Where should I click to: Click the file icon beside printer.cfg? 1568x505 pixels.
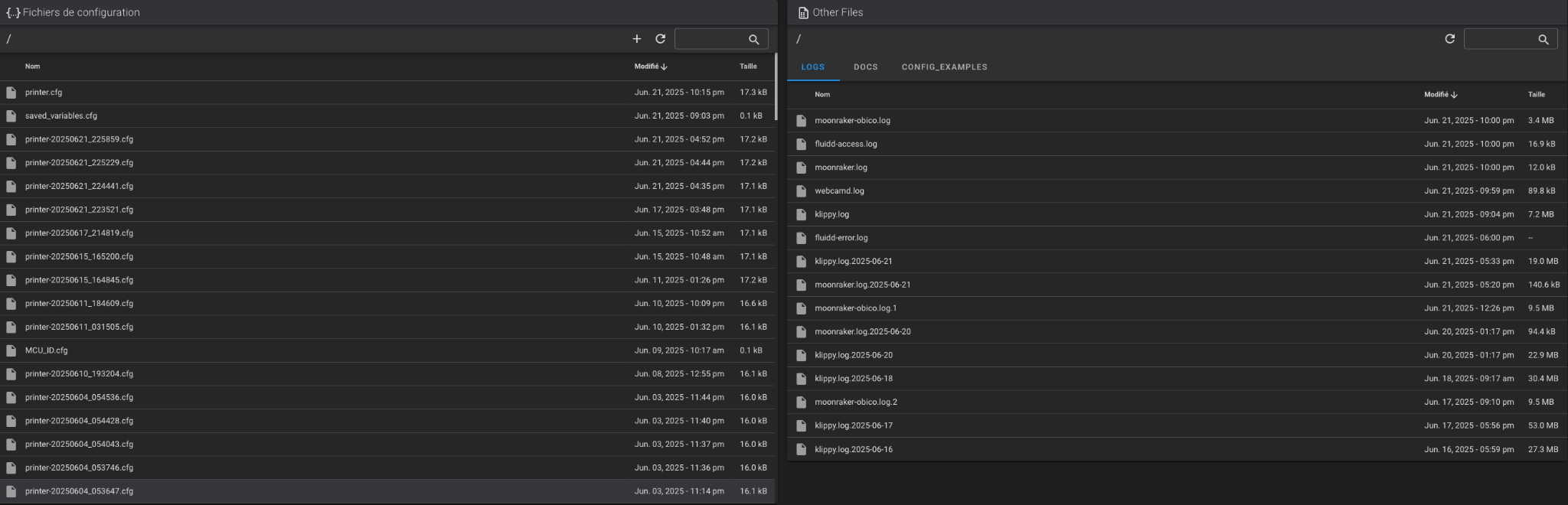tap(11, 93)
